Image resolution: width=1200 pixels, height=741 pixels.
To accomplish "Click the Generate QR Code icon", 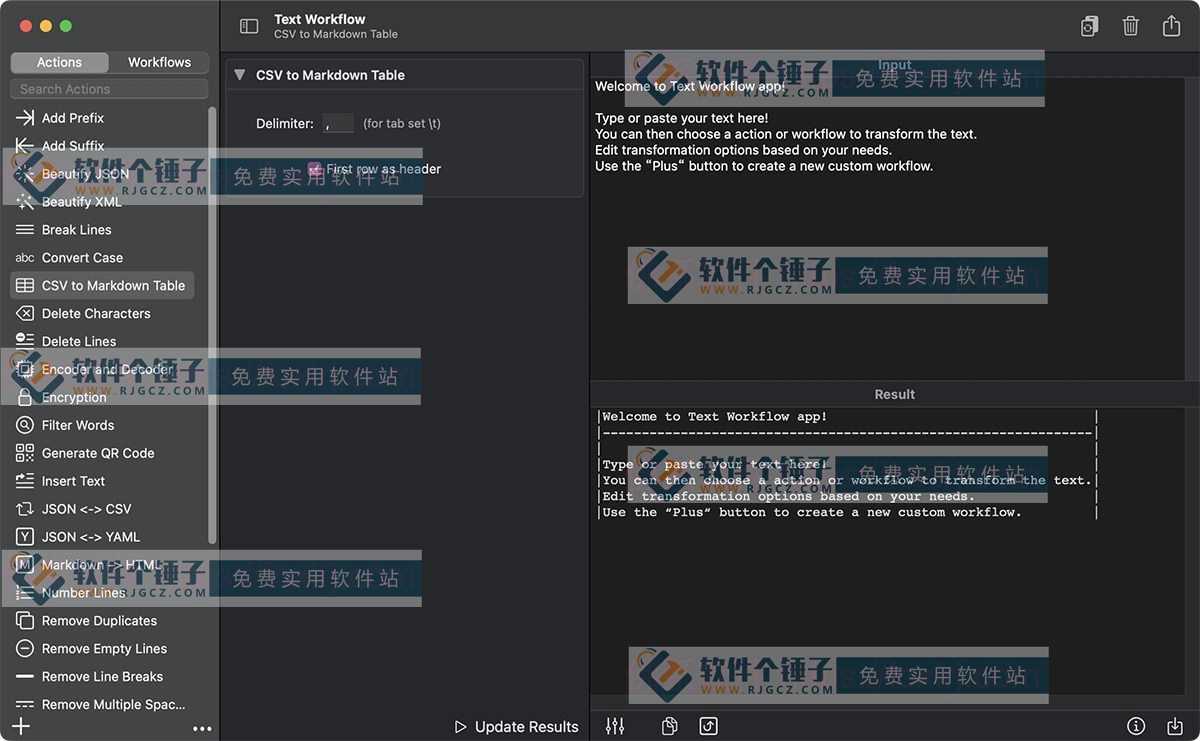I will point(25,454).
